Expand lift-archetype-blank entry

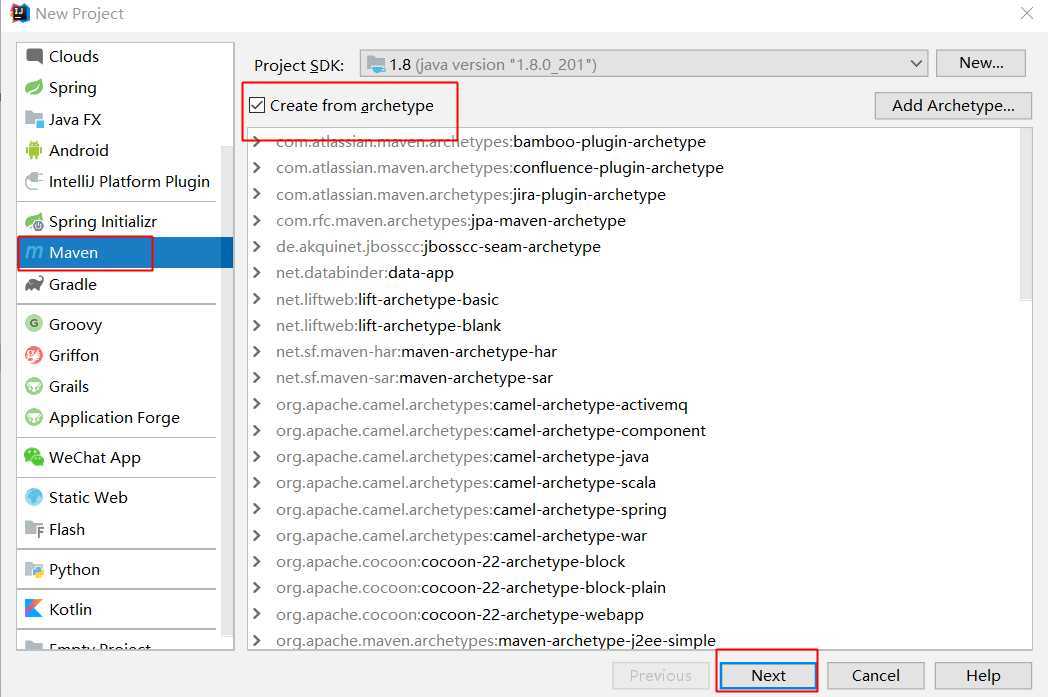point(257,325)
